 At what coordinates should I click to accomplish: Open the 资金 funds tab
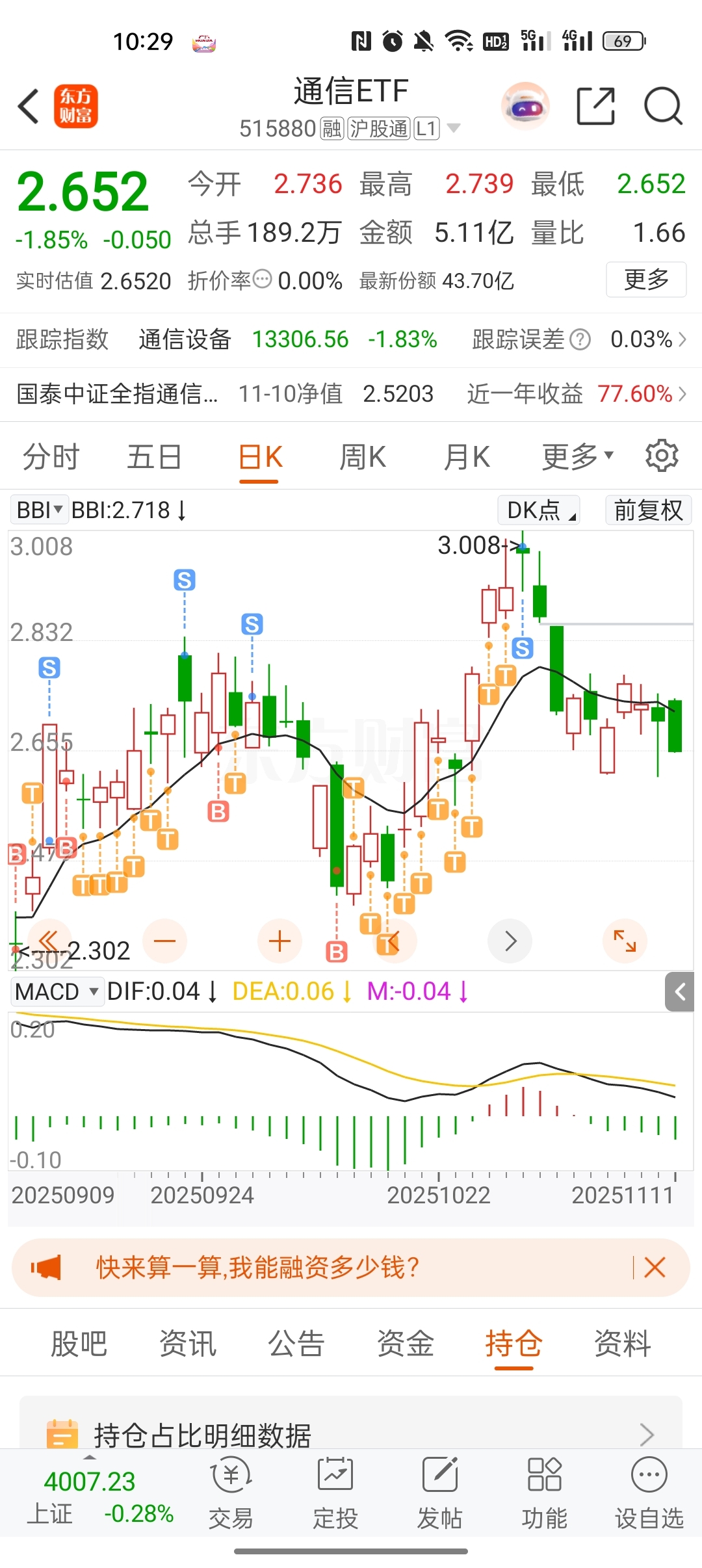point(406,1343)
